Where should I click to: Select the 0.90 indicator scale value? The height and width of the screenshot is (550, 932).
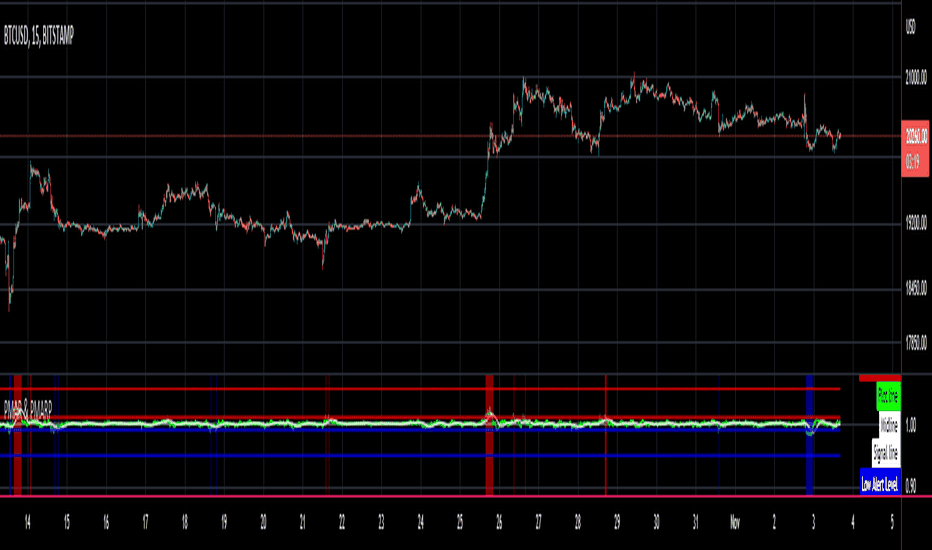(x=911, y=486)
